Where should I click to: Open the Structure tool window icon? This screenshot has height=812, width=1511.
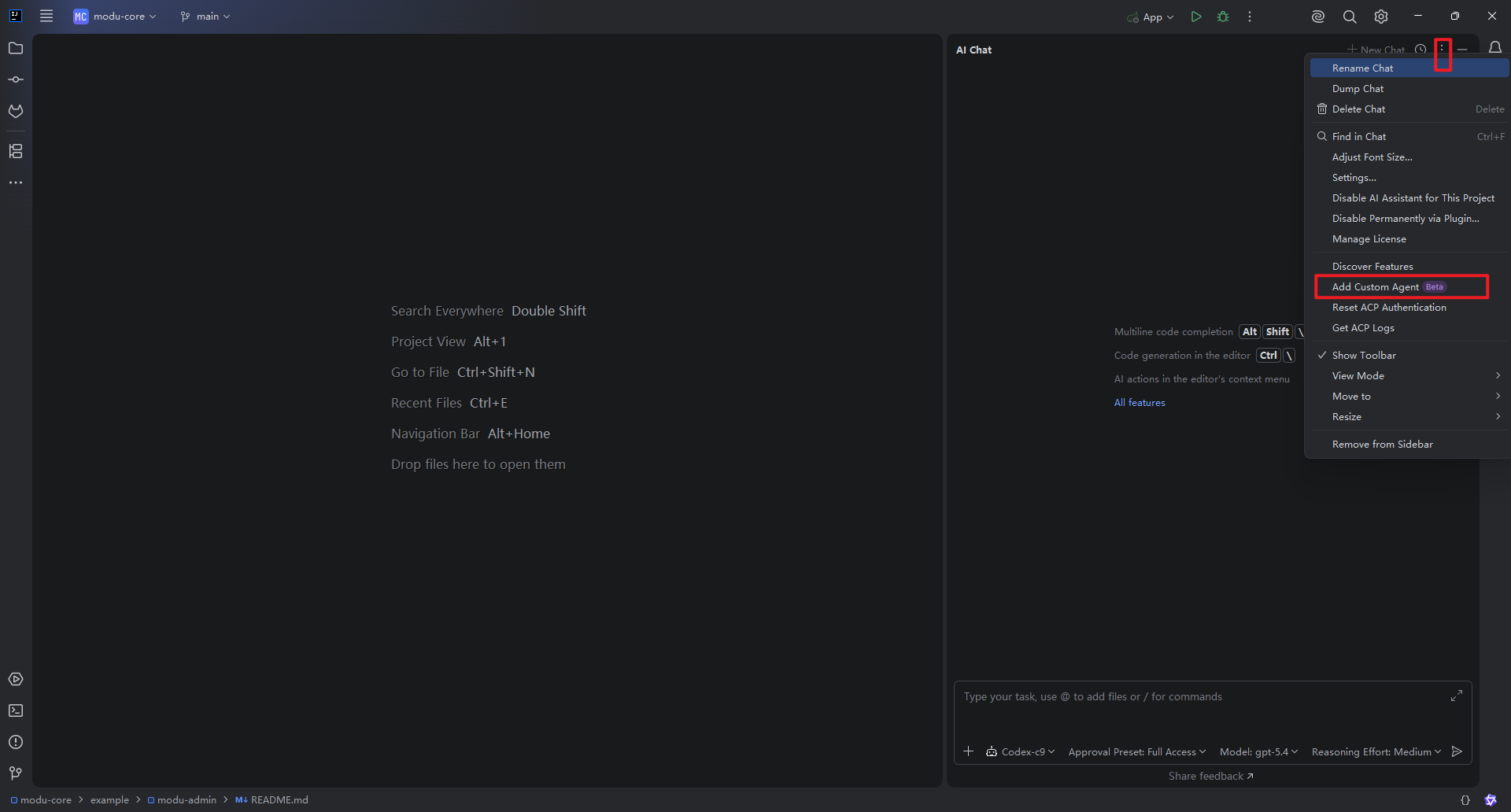coord(16,151)
